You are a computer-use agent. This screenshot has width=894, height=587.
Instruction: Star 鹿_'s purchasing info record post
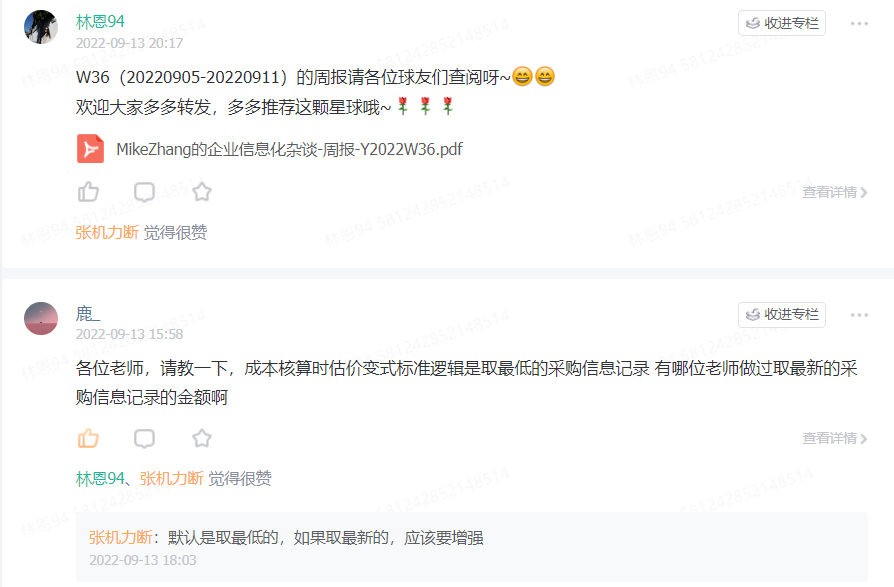202,438
